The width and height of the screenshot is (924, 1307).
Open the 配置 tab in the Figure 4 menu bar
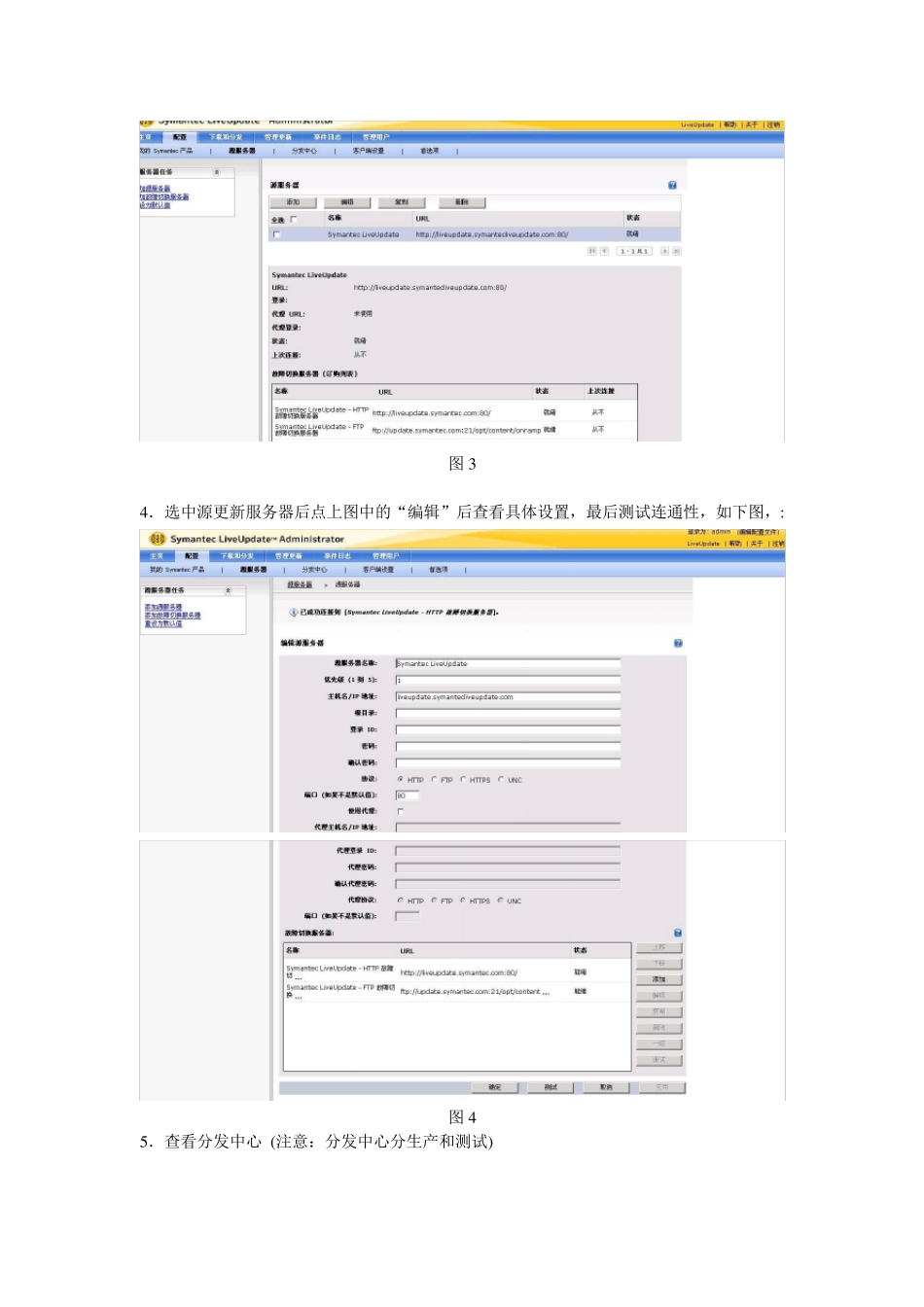[x=192, y=556]
